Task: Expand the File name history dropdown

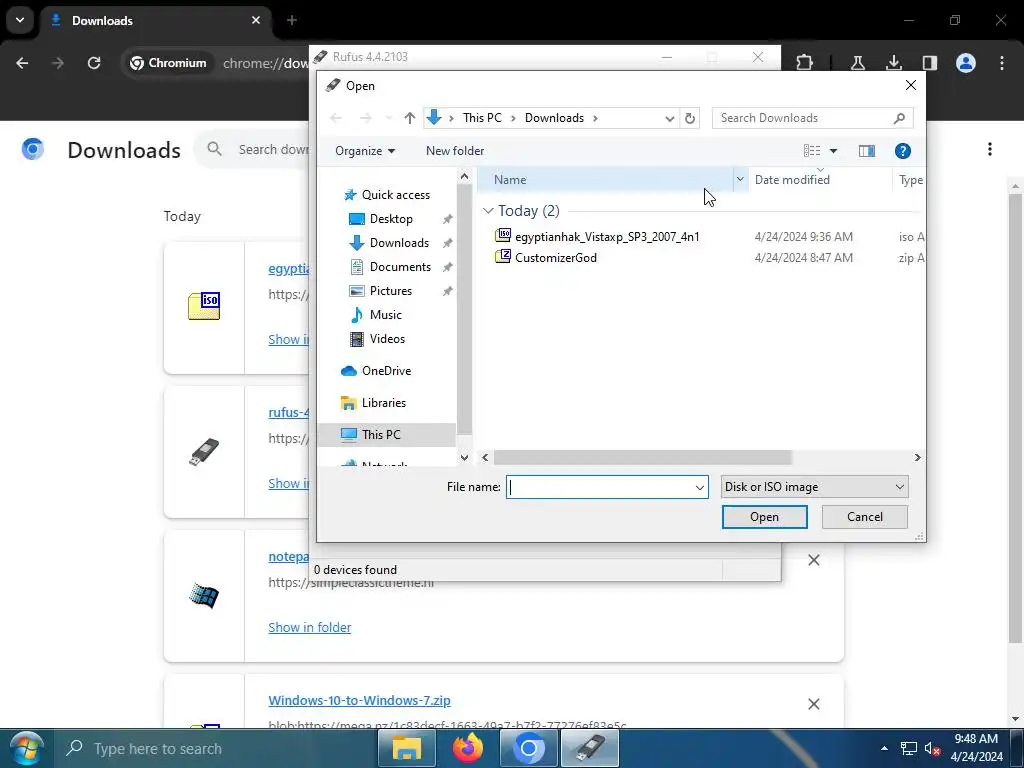Action: [699, 487]
